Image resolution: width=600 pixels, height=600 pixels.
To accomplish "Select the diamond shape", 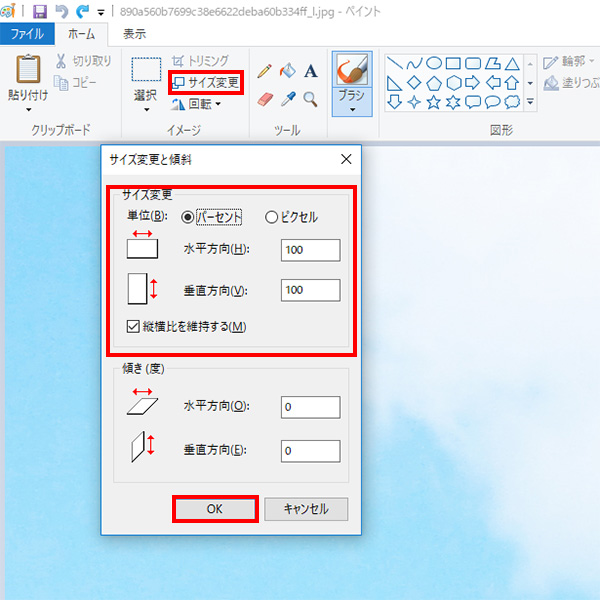I will (414, 82).
